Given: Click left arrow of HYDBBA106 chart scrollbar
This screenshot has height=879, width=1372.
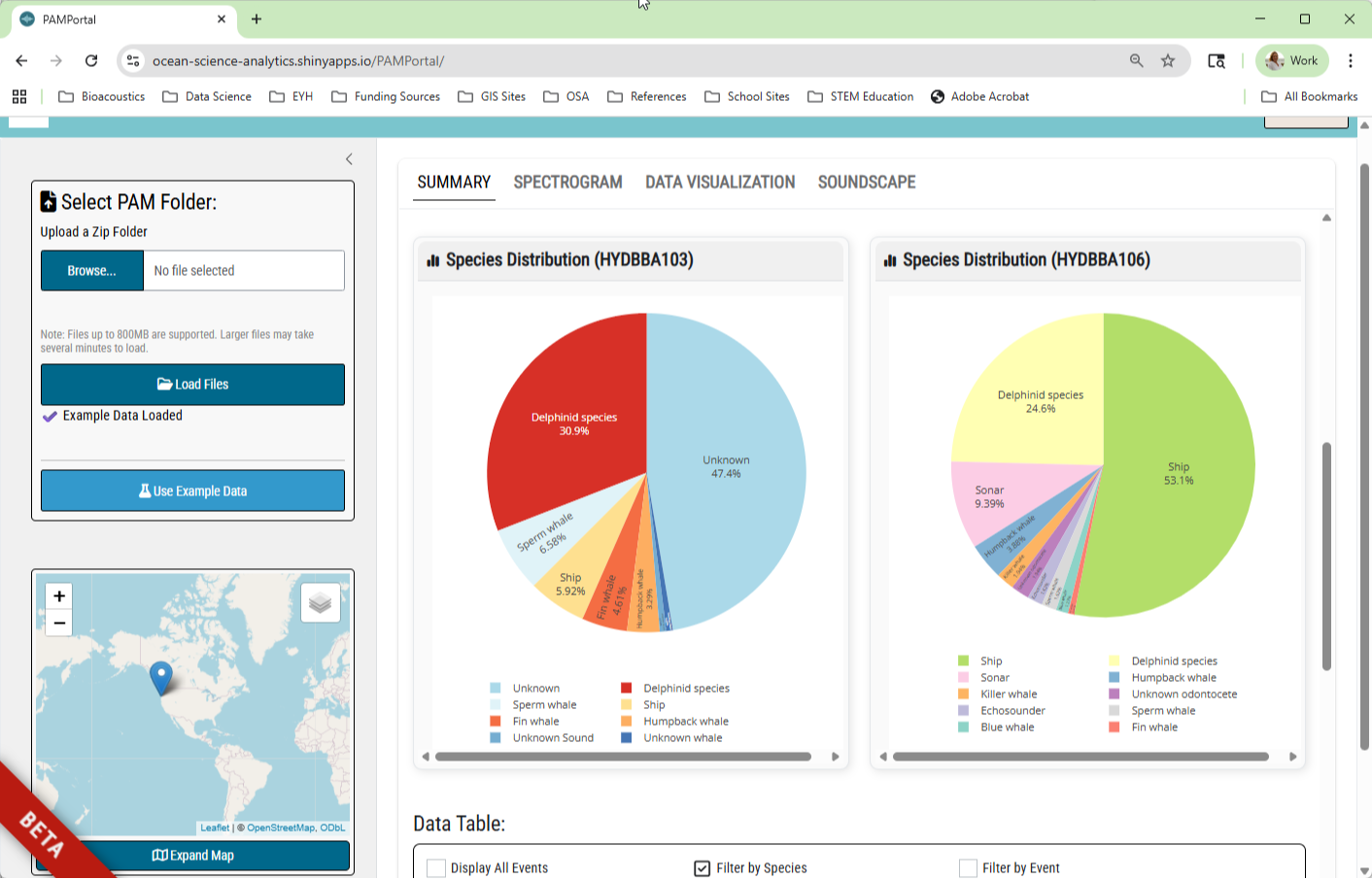Looking at the screenshot, I should [x=883, y=757].
